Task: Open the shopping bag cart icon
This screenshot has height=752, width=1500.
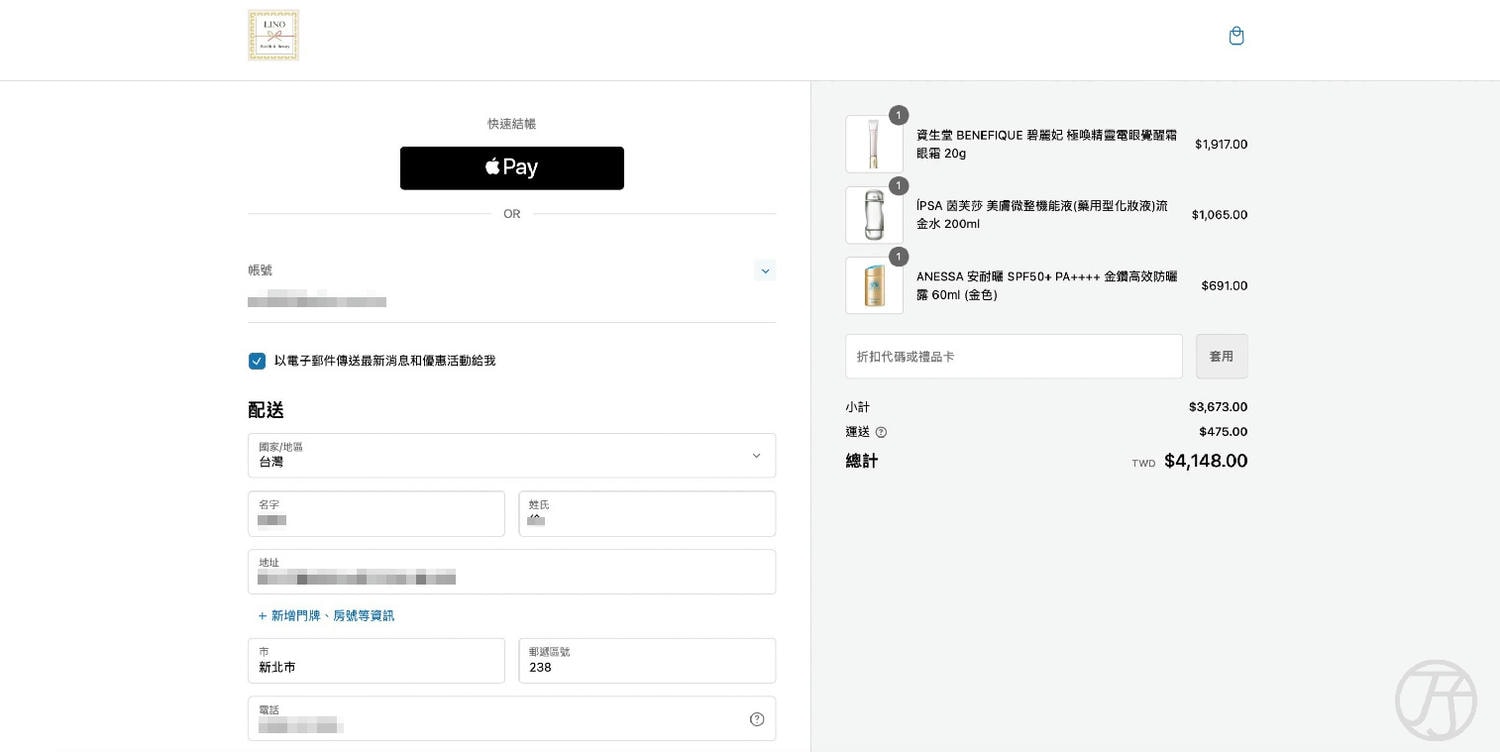Action: pos(1236,36)
